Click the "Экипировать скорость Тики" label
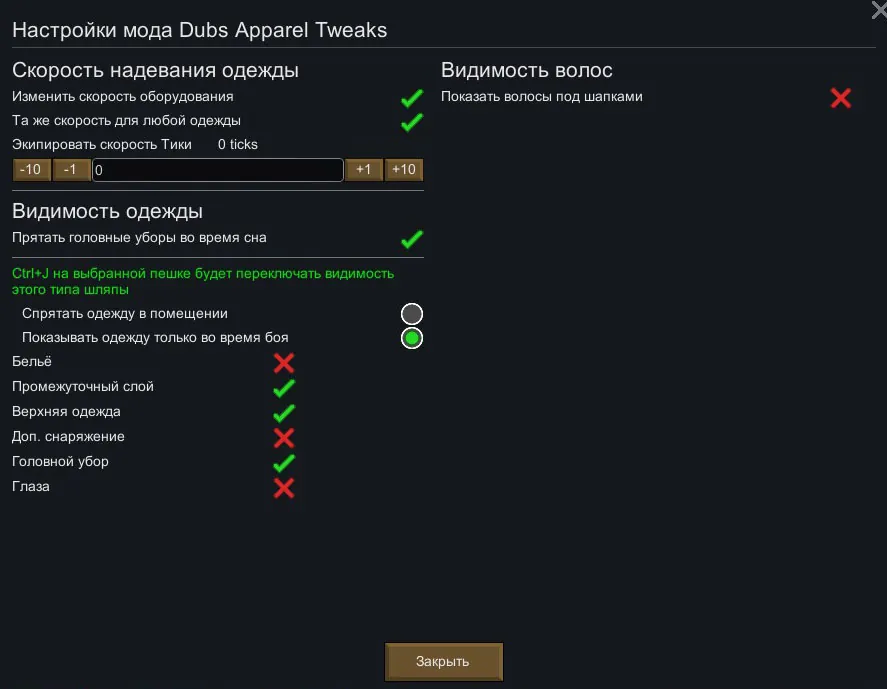This screenshot has height=689, width=887. click(x=102, y=144)
